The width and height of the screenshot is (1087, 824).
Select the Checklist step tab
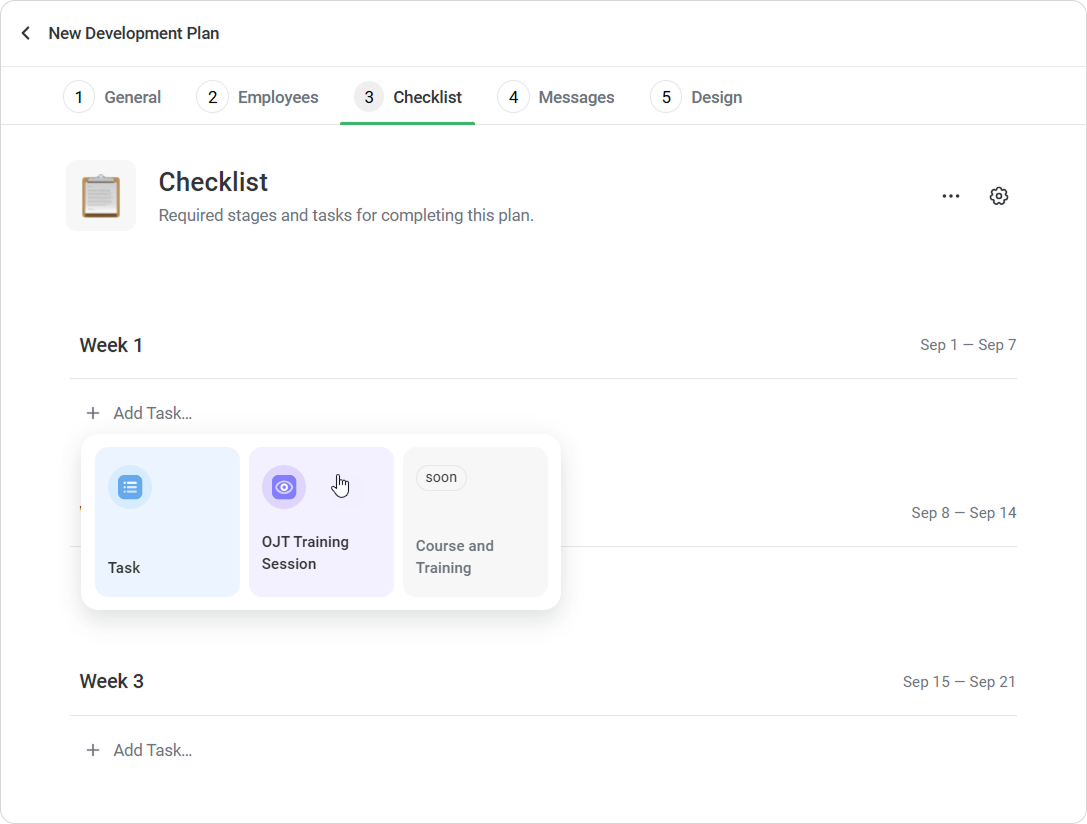point(408,97)
